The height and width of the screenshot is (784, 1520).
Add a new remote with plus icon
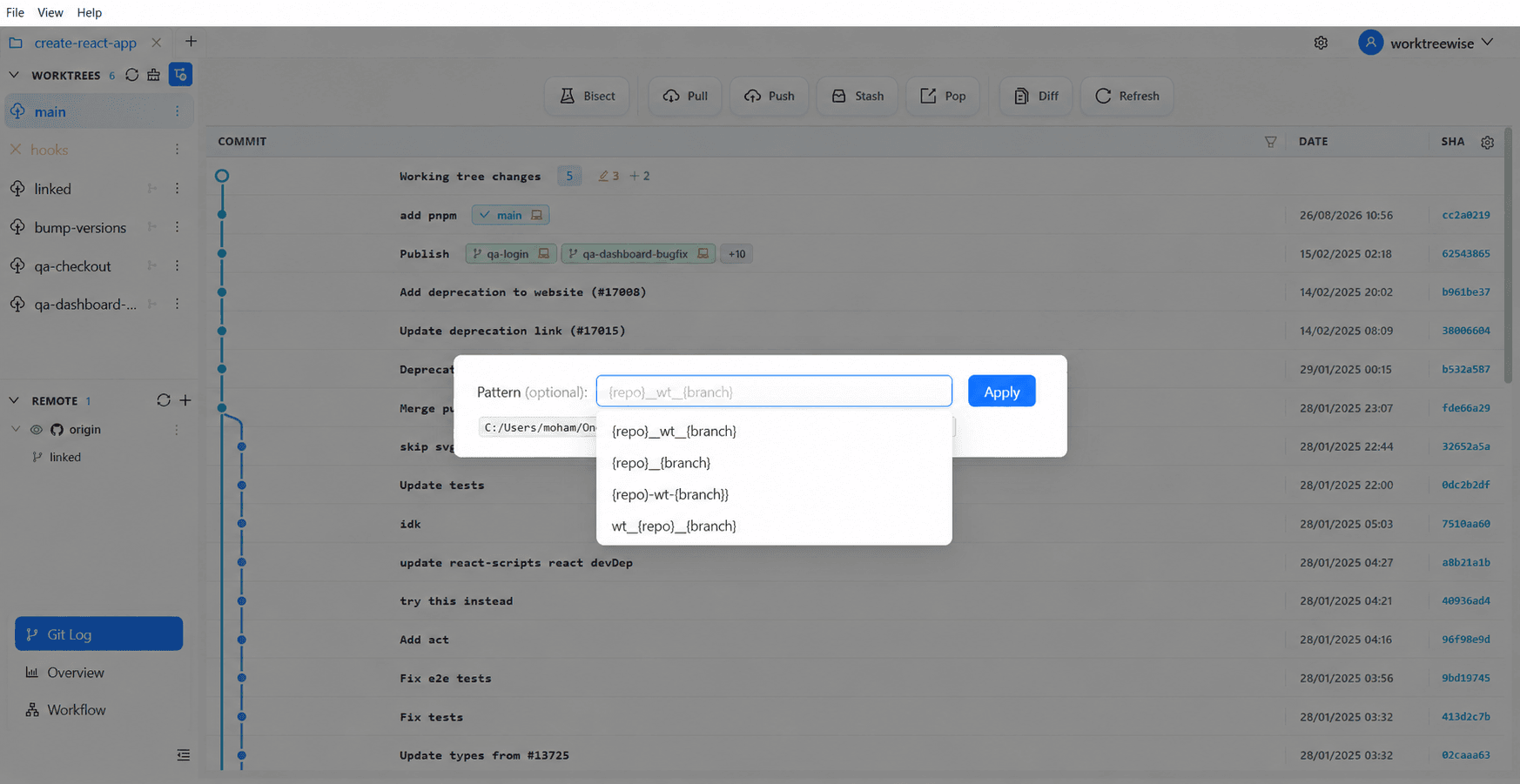point(185,400)
